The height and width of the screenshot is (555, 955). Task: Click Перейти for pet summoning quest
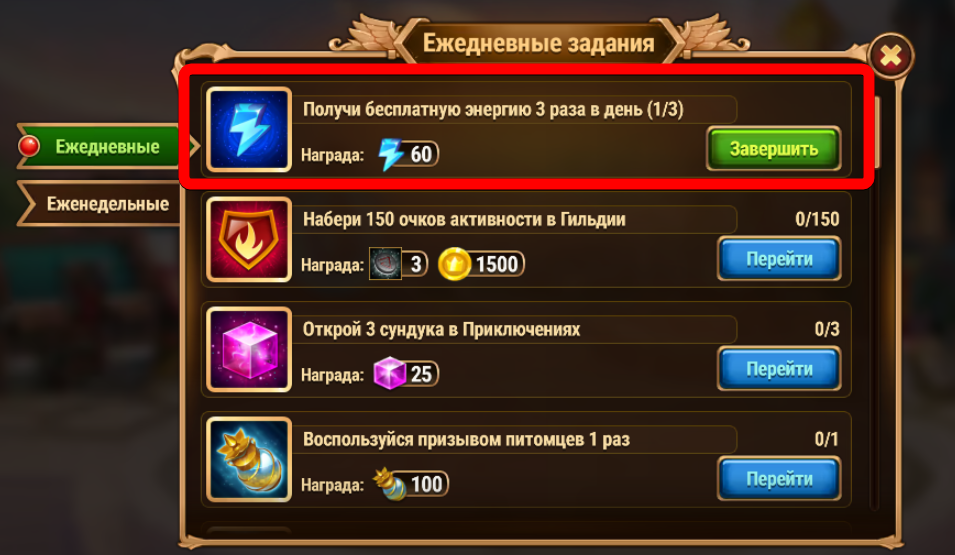[x=779, y=479]
